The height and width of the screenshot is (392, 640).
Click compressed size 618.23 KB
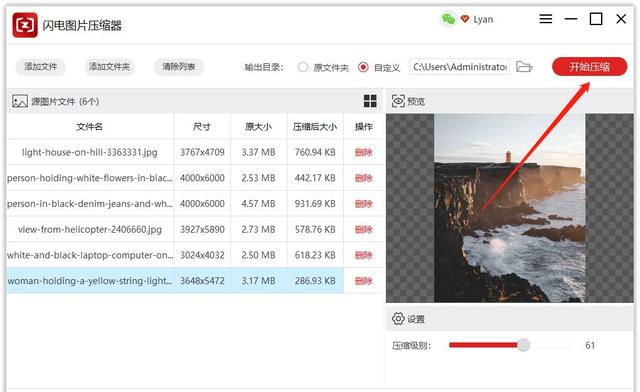click(315, 255)
